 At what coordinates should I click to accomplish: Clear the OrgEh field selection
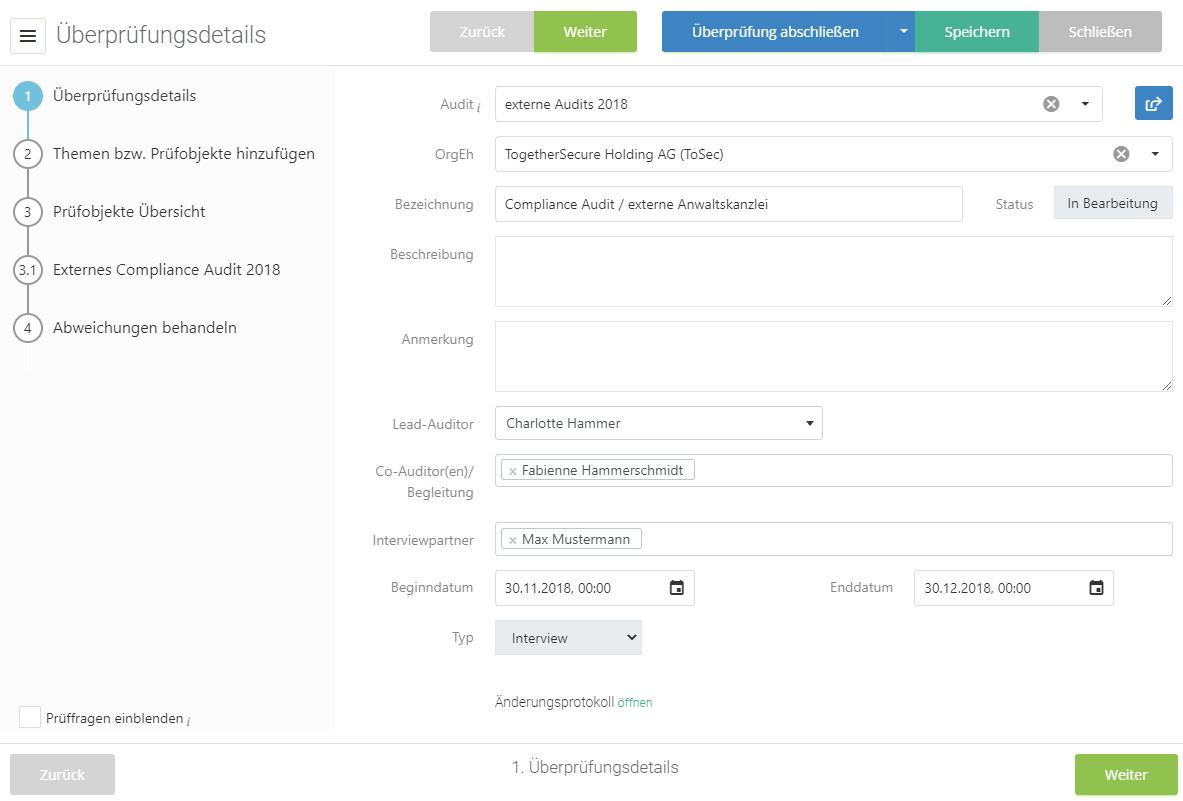point(1121,154)
